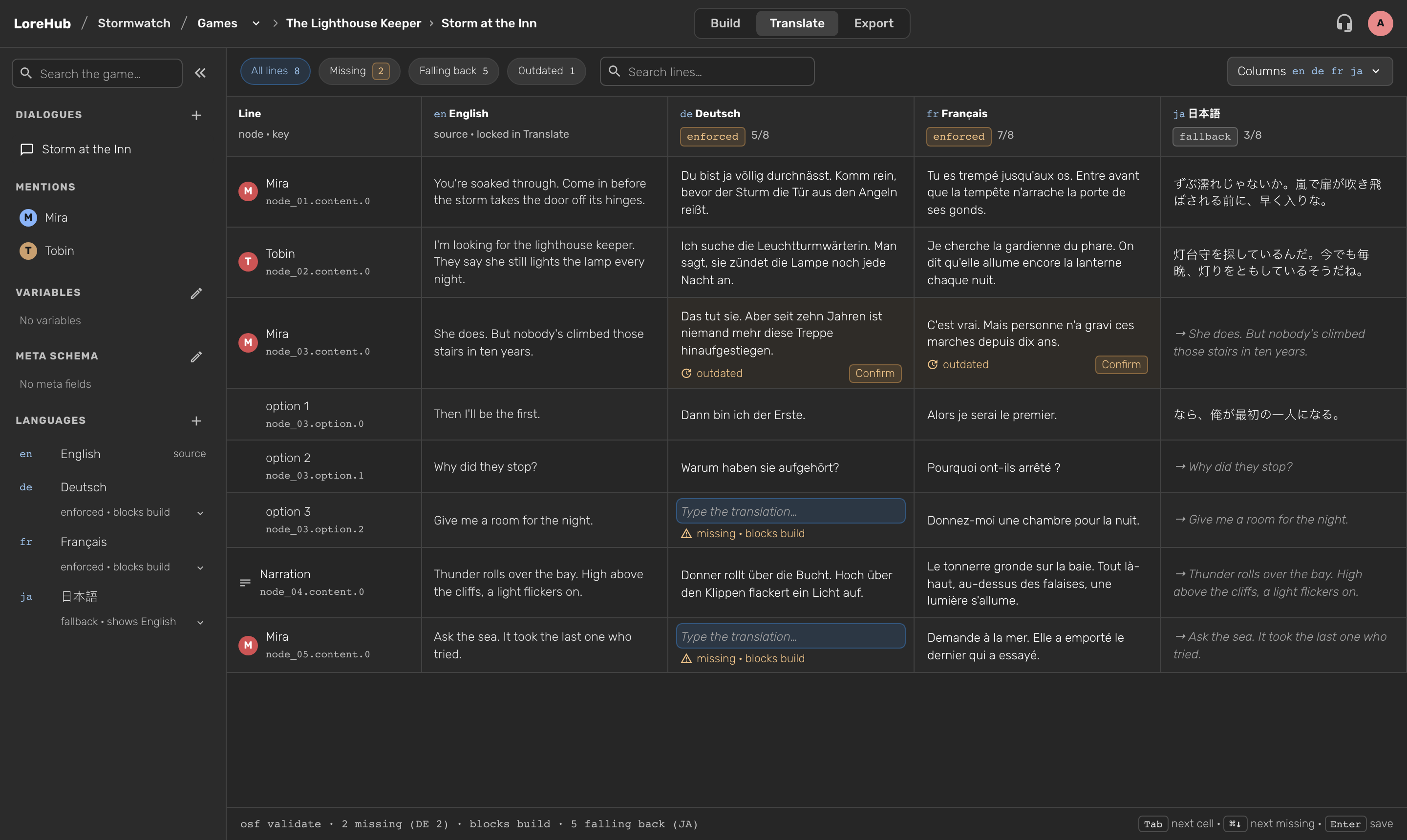Screen dimensions: 1407x840
Task: Click outdated refresh icon in Deutsch cell
Action: point(686,374)
